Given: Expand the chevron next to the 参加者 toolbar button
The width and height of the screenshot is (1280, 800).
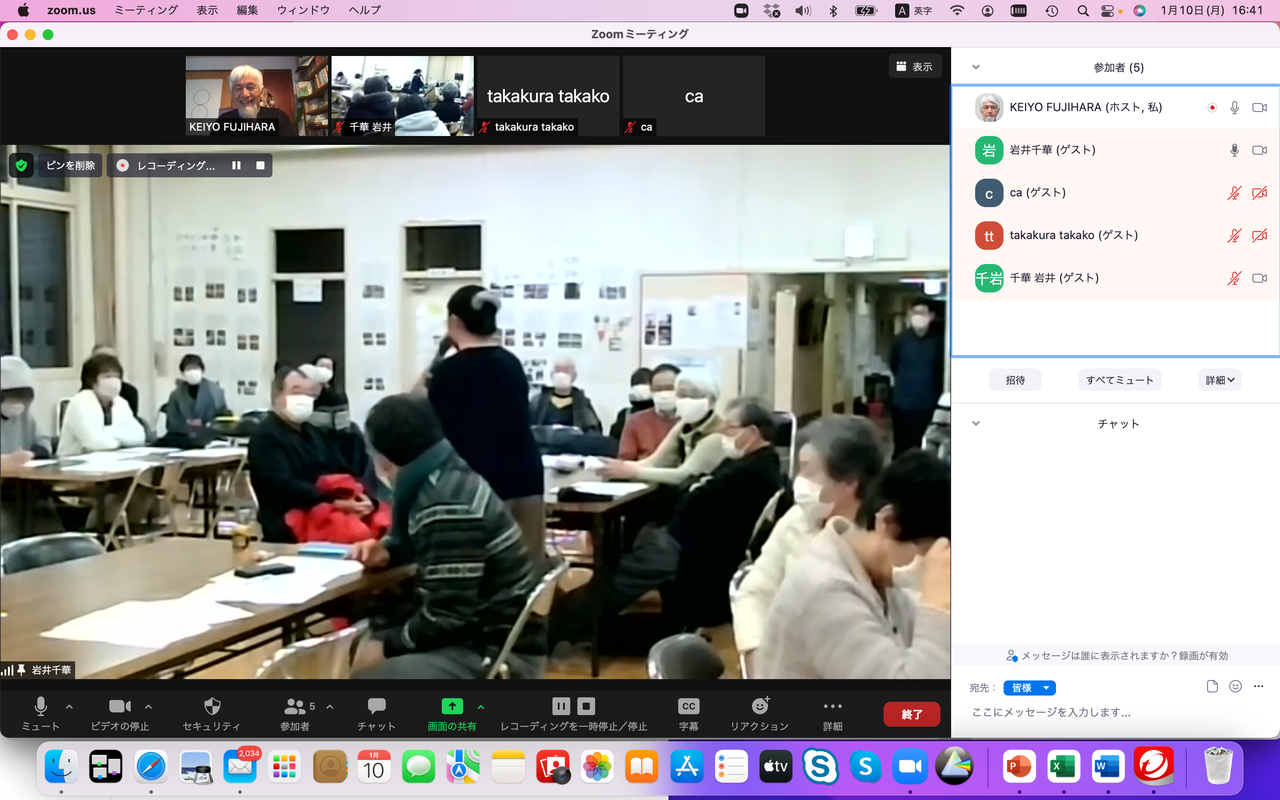Looking at the screenshot, I should point(330,706).
